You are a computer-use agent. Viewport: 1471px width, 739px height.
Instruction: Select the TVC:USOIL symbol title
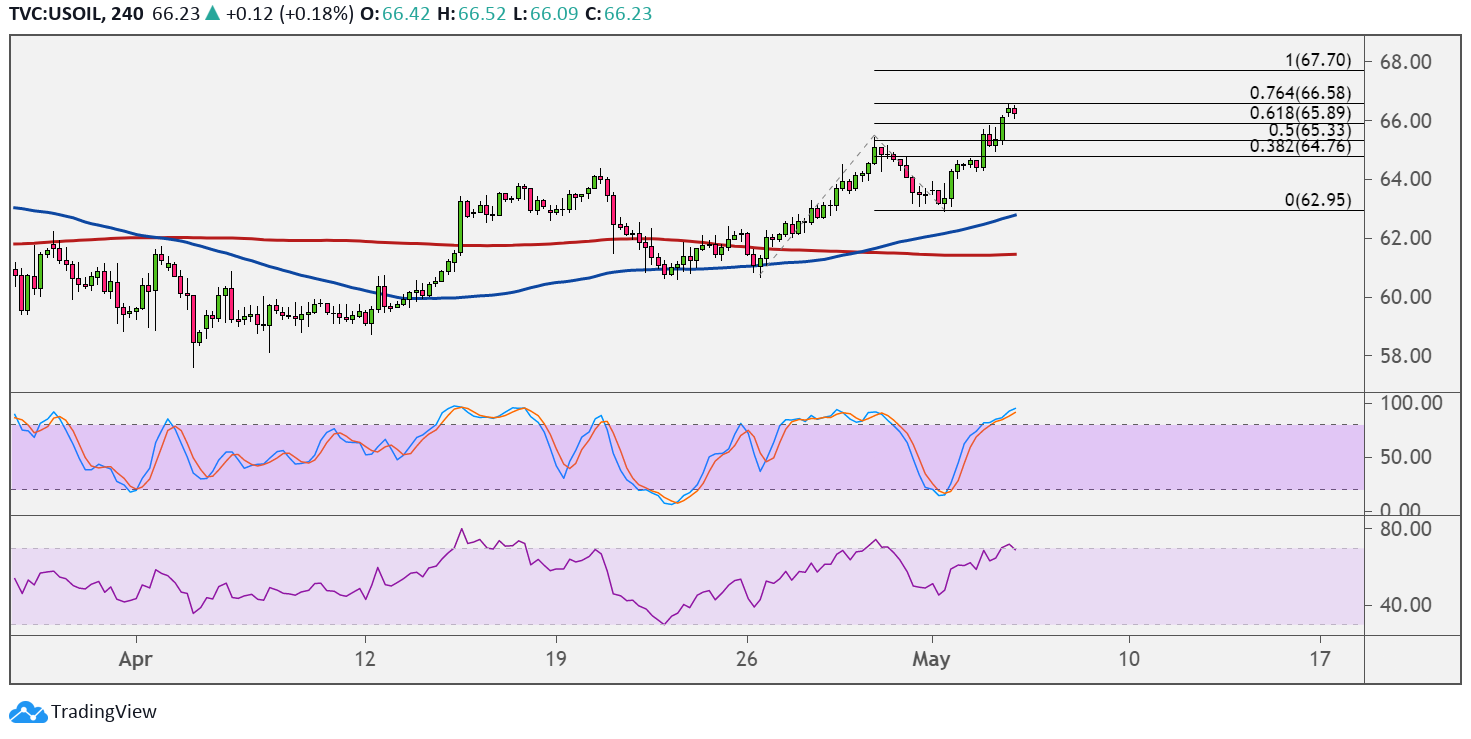[x=56, y=15]
